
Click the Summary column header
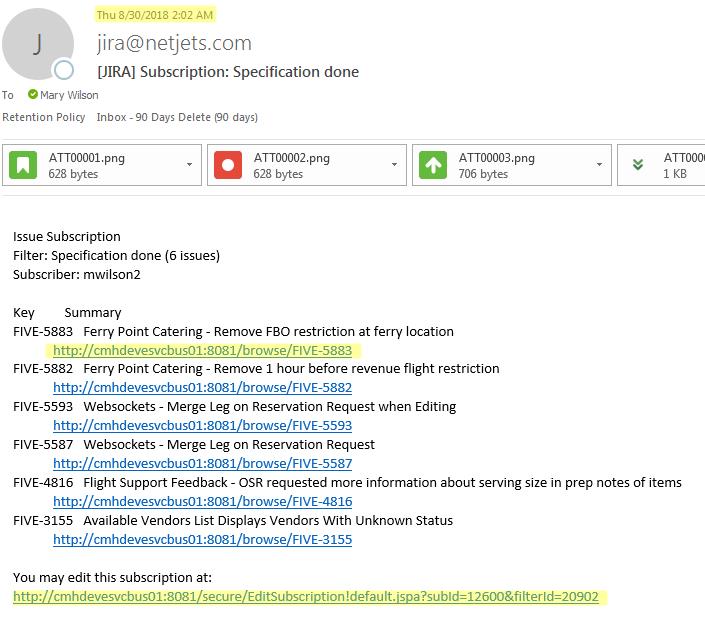[93, 312]
